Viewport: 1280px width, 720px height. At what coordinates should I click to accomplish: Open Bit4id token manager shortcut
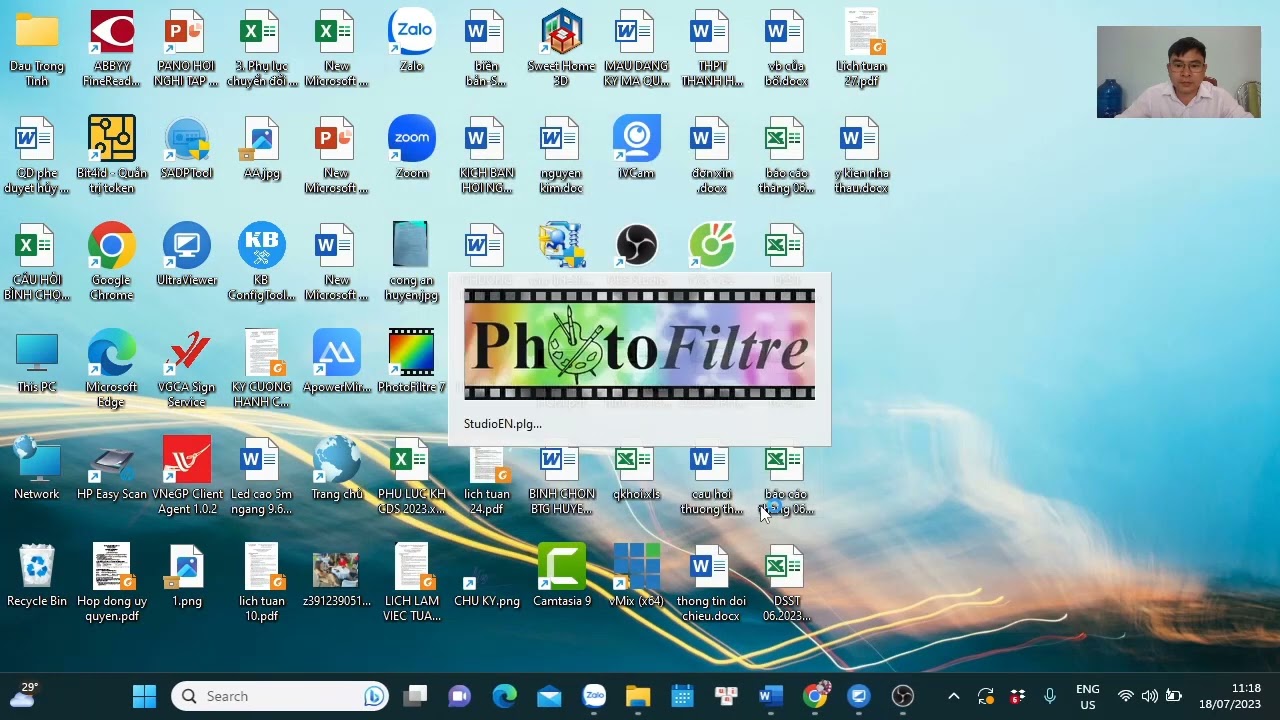coord(111,155)
